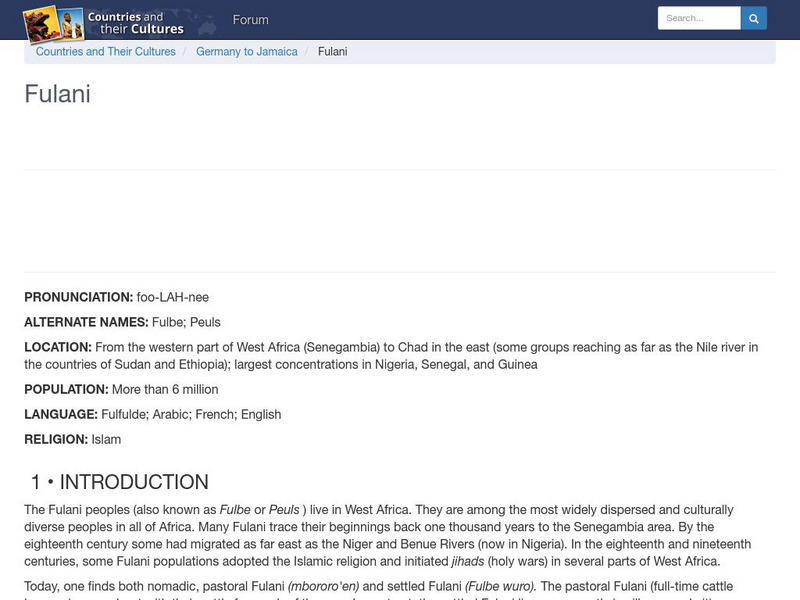The image size is (800, 600).
Task: Click the LOCATION label
Action: pyautogui.click(x=58, y=347)
